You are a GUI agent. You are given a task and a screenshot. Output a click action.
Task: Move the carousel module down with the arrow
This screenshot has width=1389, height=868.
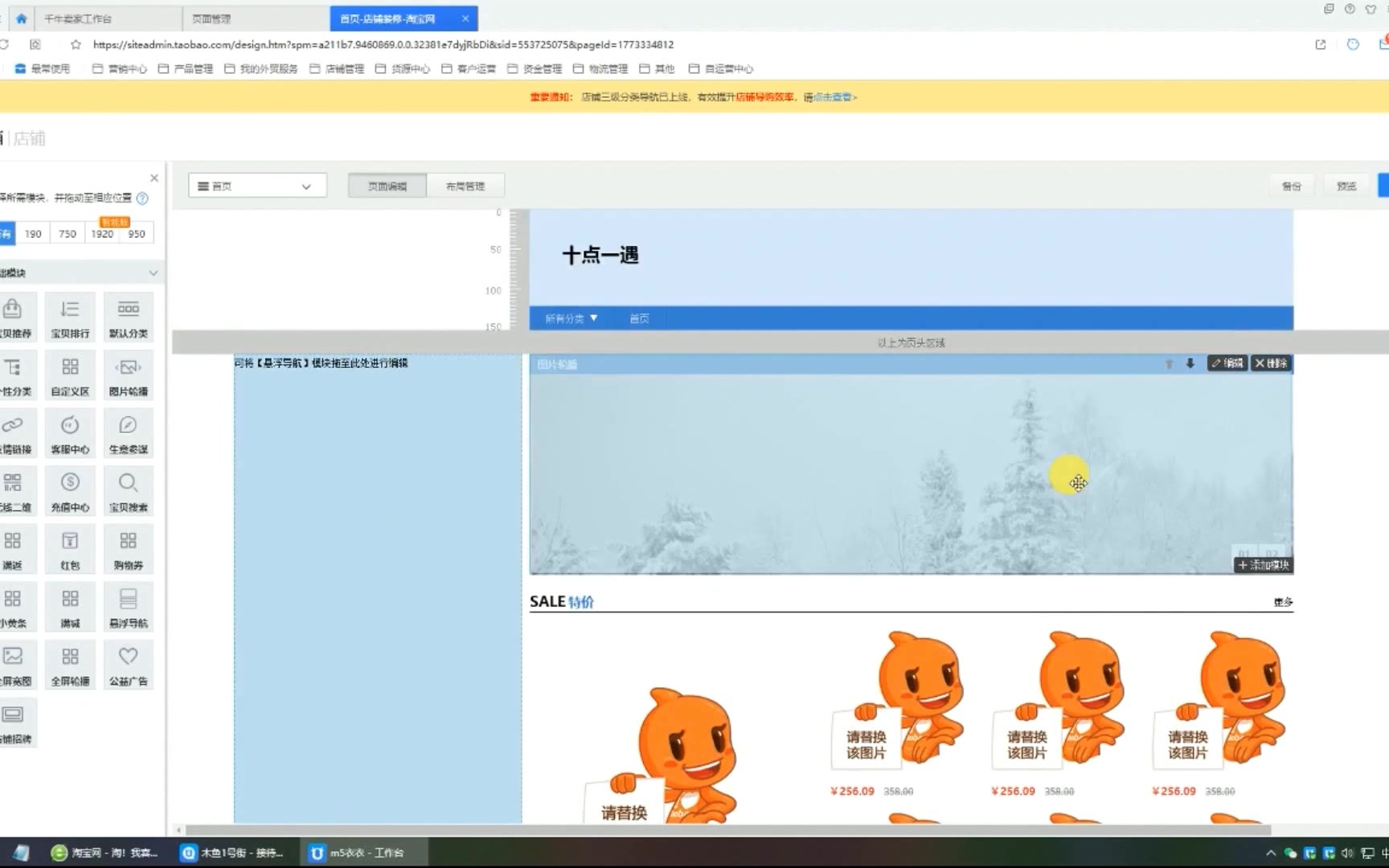coord(1190,363)
